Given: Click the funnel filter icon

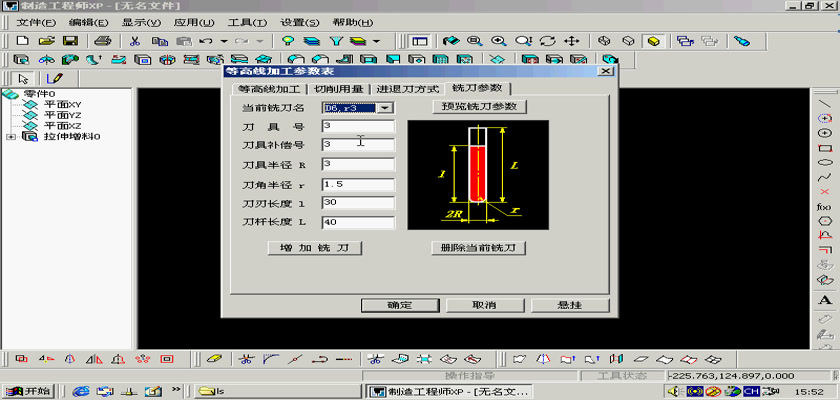Looking at the screenshot, I should [335, 41].
